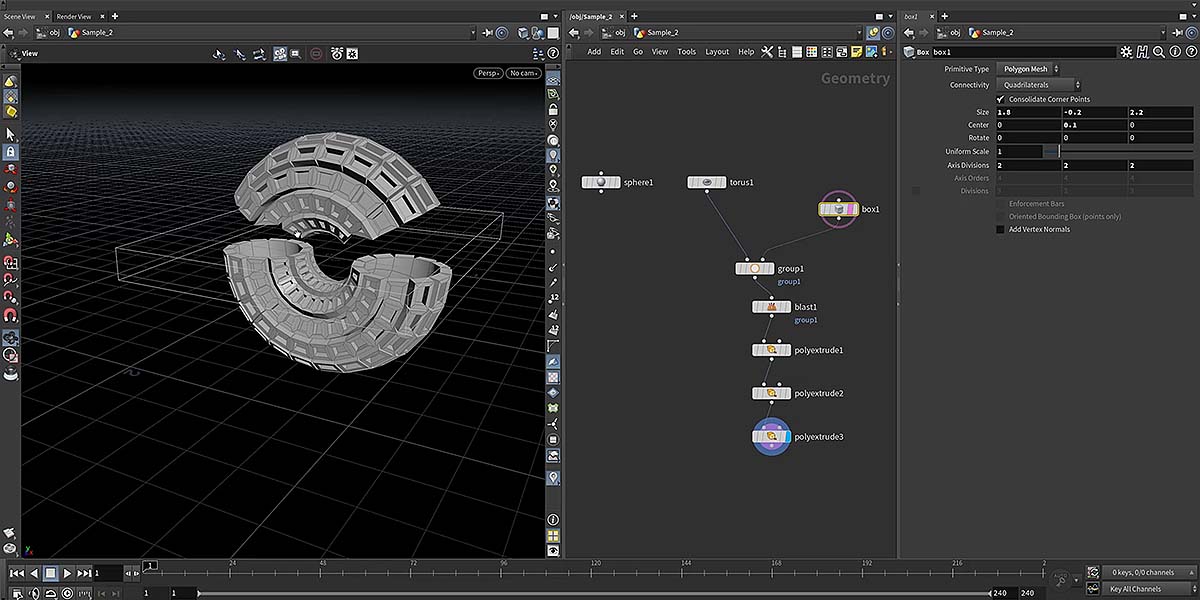Open the Scene View tab
Screen dimensions: 1200x600
point(20,17)
